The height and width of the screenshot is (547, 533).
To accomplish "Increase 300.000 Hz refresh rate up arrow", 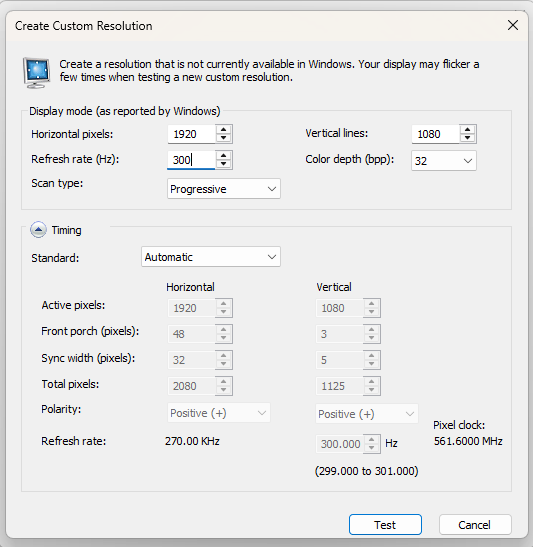I will pyautogui.click(x=372, y=440).
